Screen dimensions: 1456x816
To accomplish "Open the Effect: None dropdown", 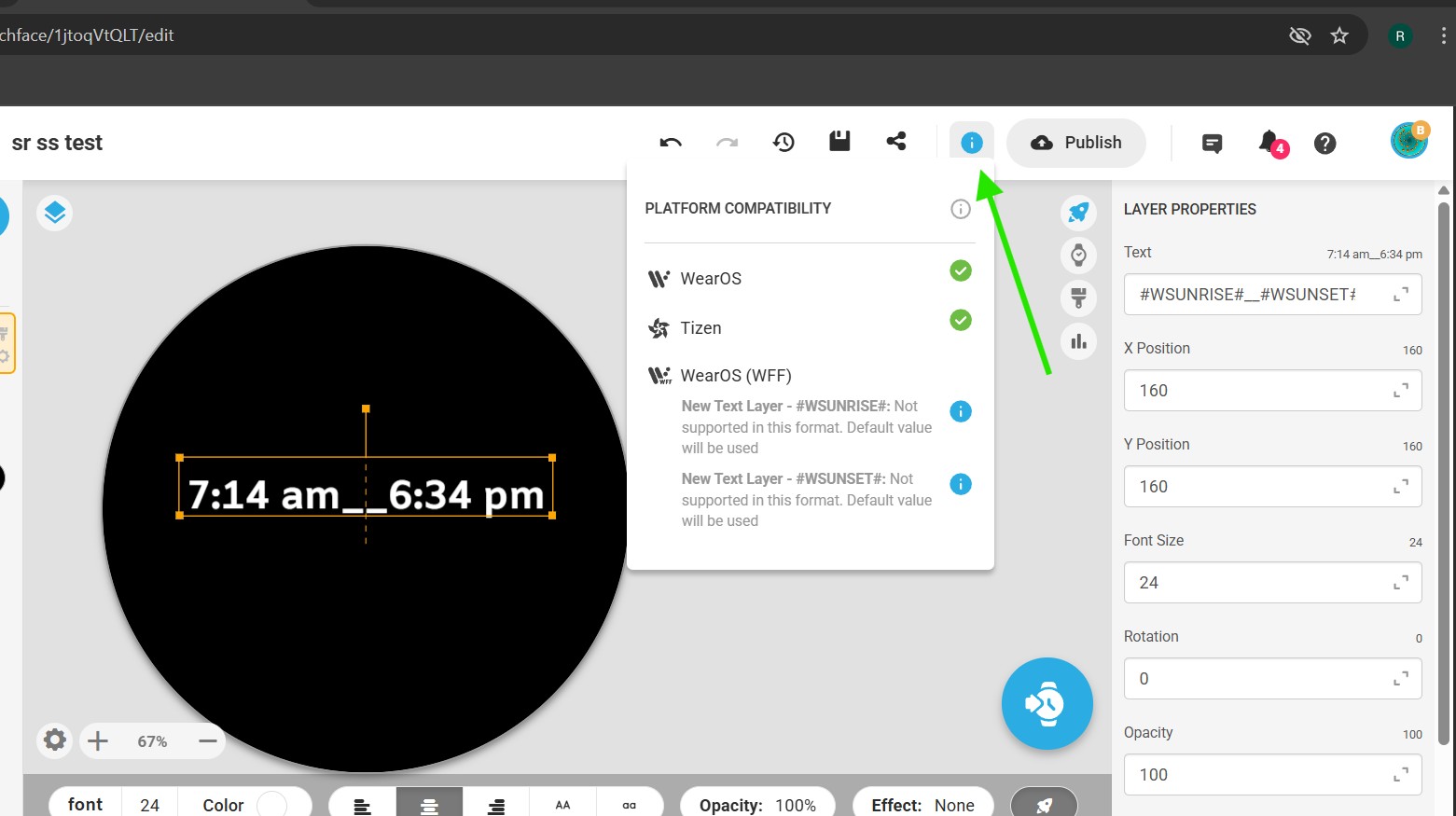I will [922, 805].
